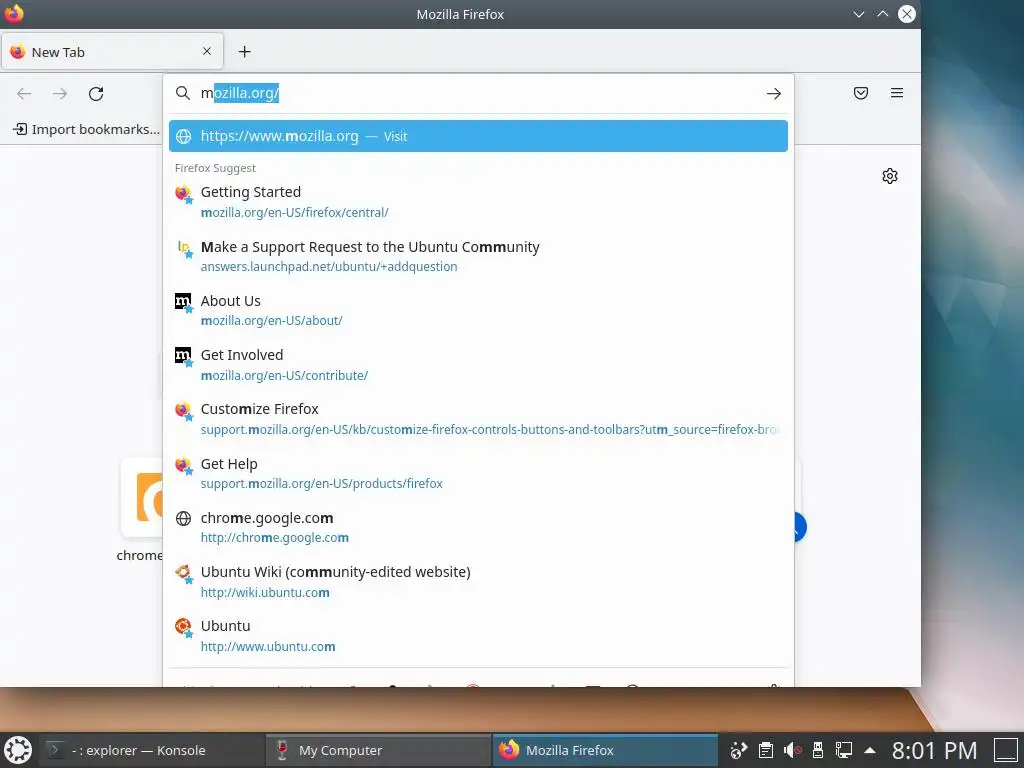1024x768 pixels.
Task: Open the Customize Firefox suggestion
Action: click(478, 419)
